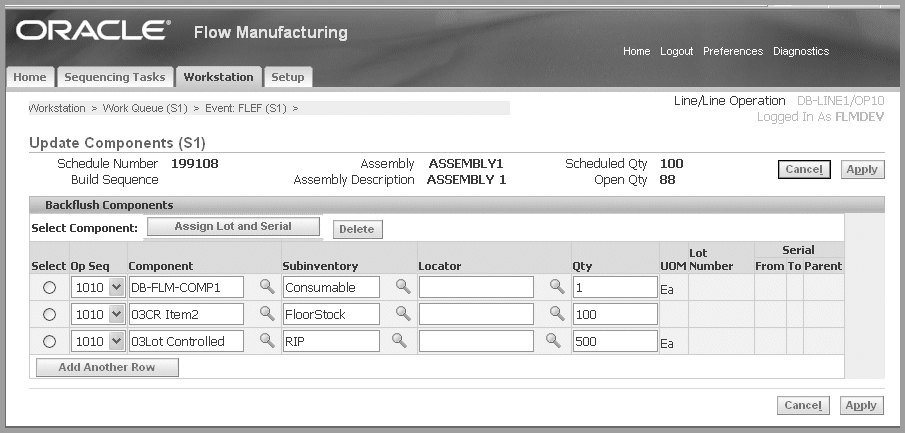Click the Lot Number column header
This screenshot has height=433, width=905.
[711, 260]
